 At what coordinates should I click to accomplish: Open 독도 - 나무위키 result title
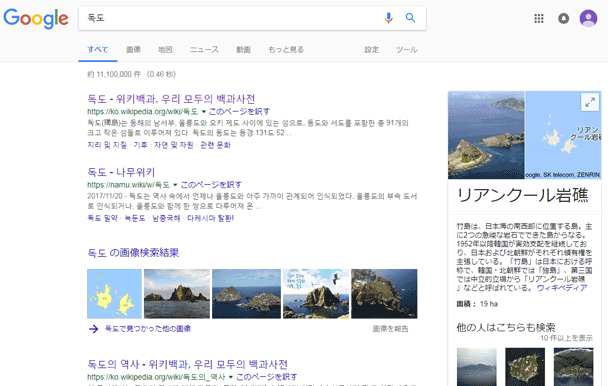[x=121, y=172]
